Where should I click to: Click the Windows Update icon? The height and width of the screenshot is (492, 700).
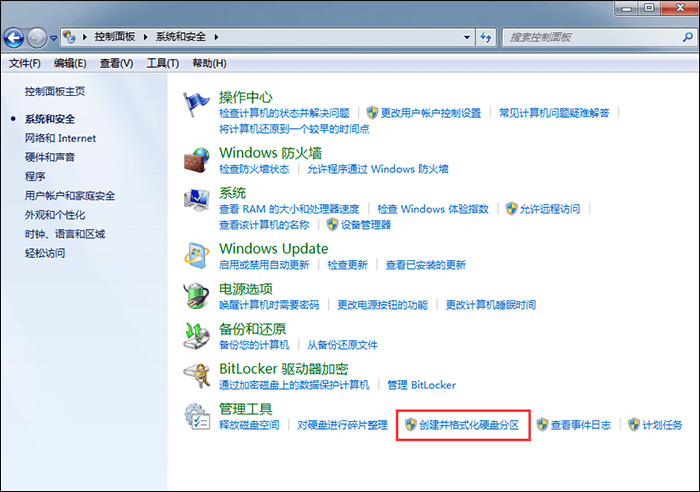(x=196, y=255)
